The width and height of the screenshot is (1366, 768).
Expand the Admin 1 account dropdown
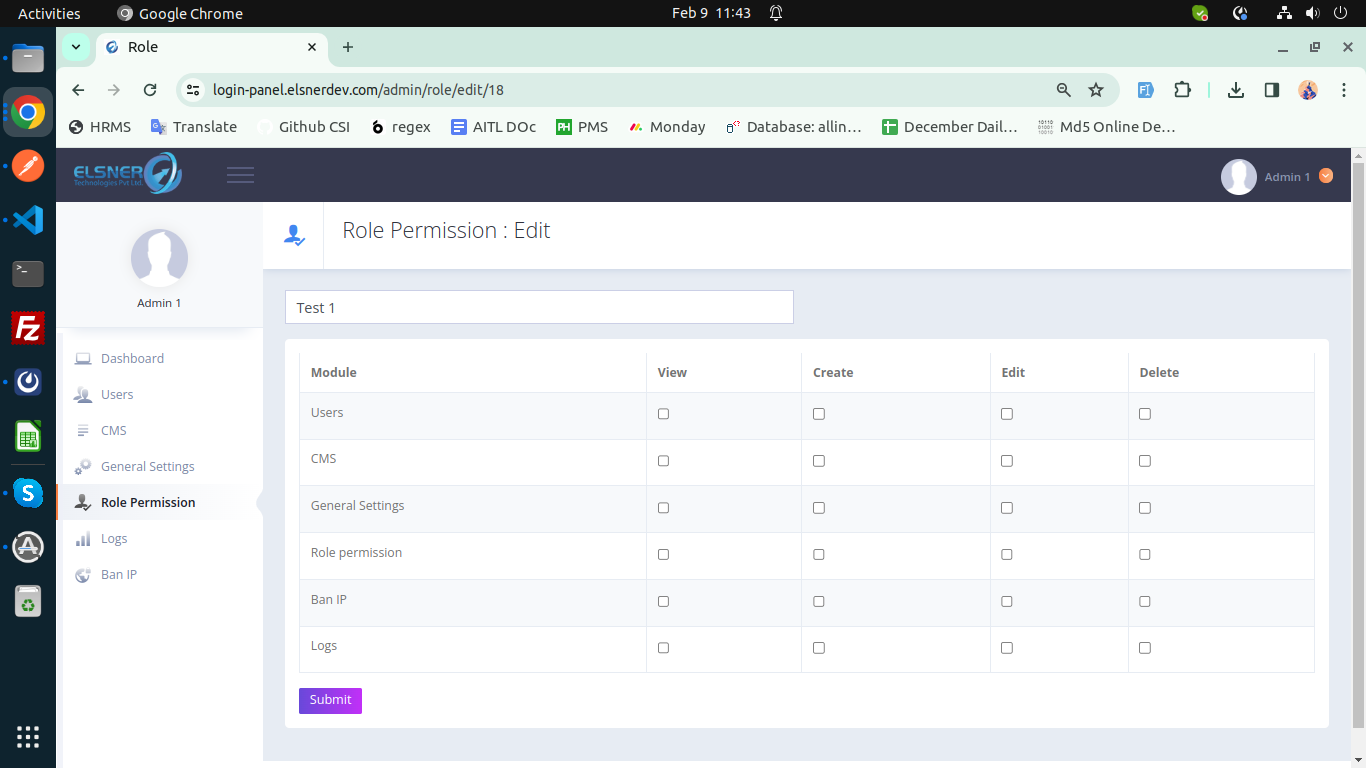[x=1325, y=175]
